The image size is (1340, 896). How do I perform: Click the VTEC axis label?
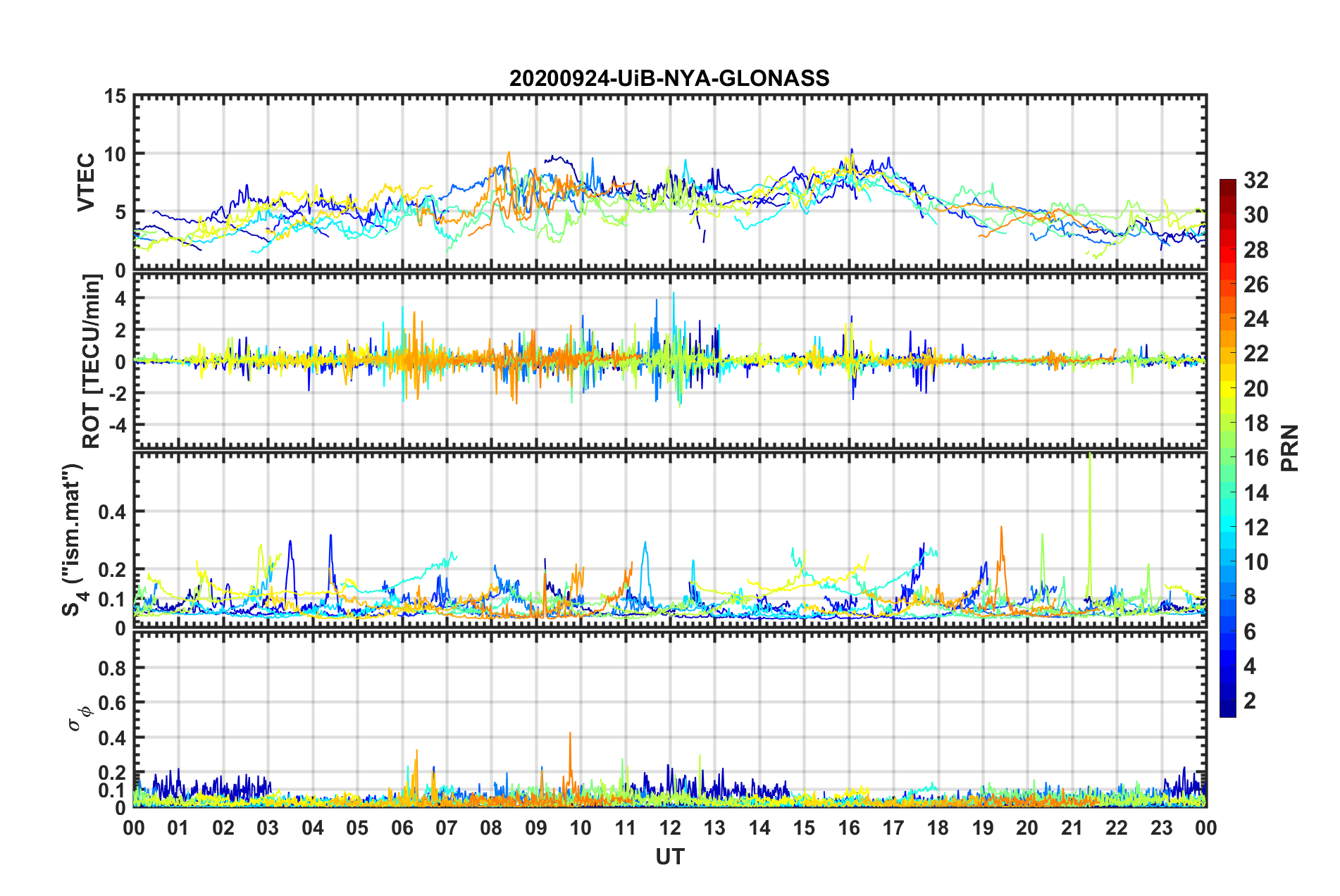click(85, 182)
